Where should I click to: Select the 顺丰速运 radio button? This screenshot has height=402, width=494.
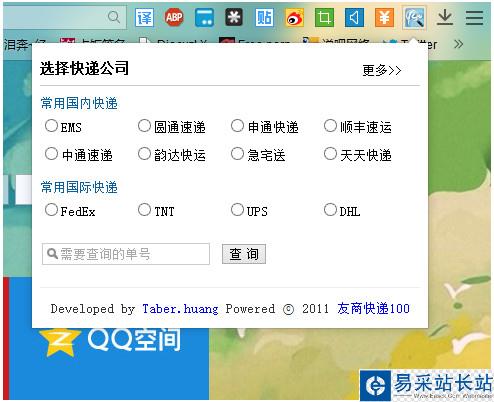point(330,126)
